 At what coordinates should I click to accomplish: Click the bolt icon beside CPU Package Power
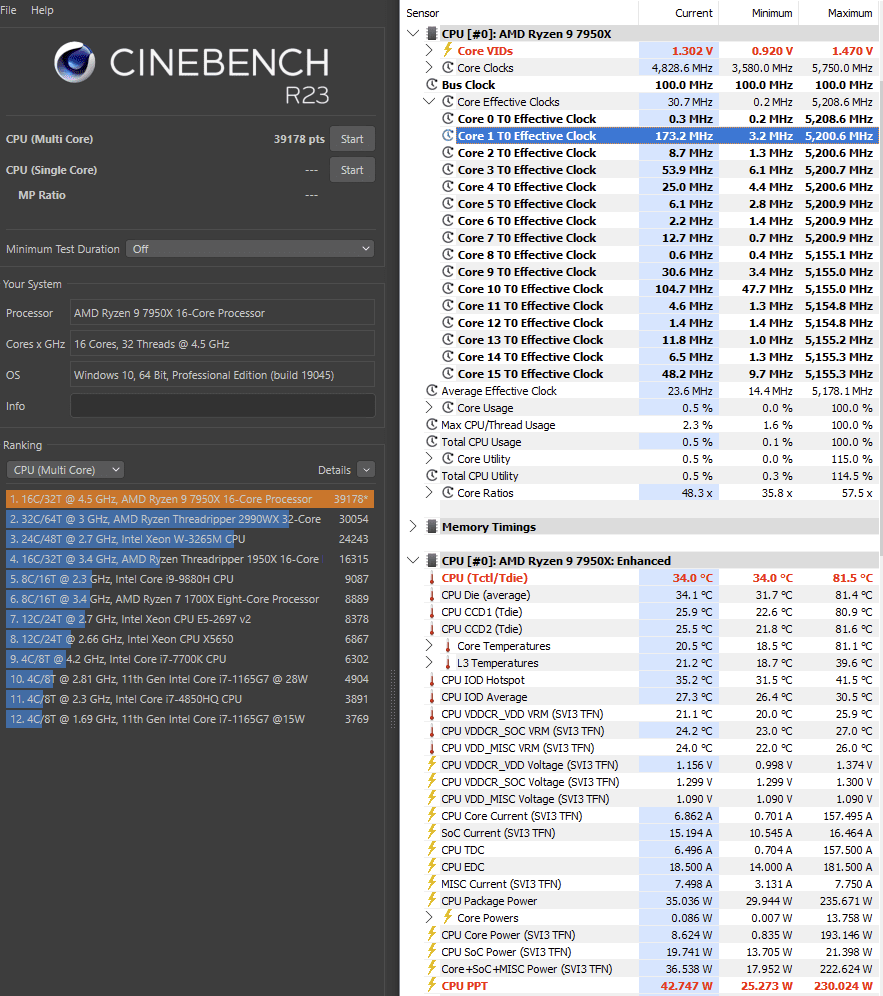432,900
